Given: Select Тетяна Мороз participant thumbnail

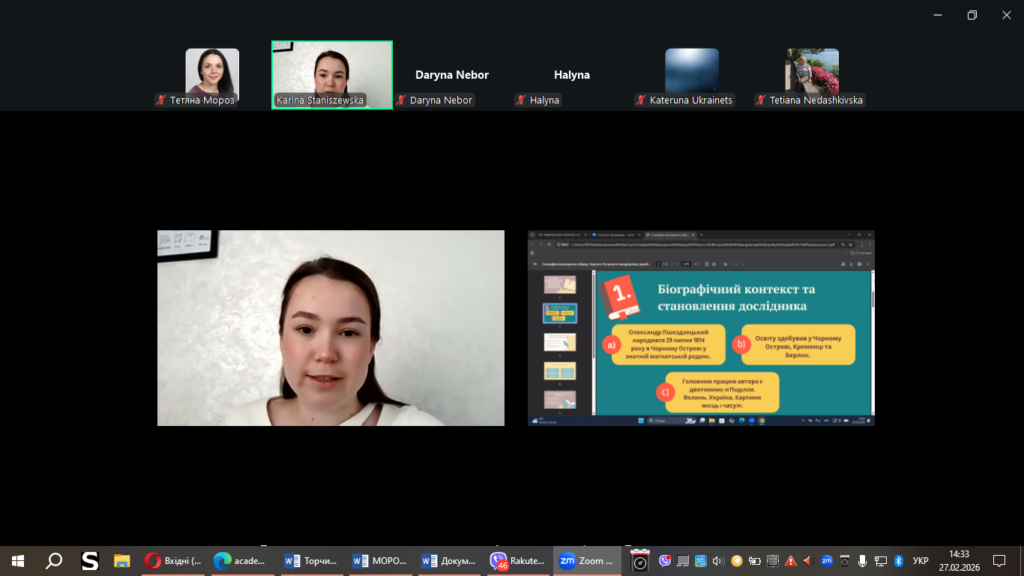Looking at the screenshot, I should pos(212,74).
